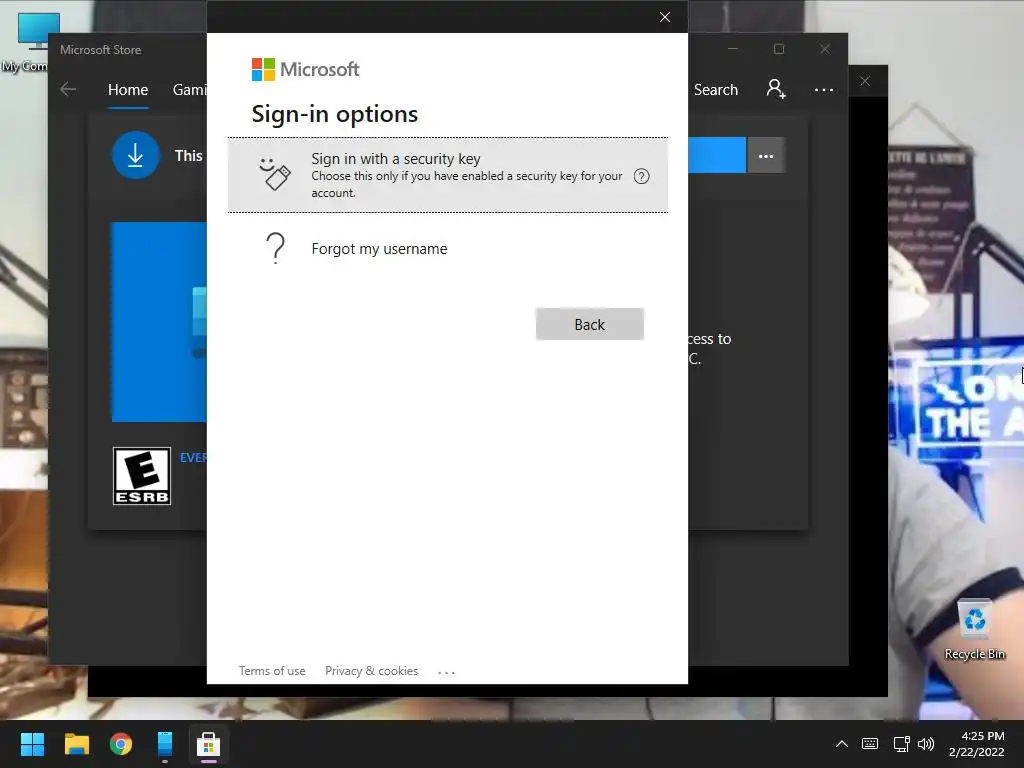Go back in Microsoft Store window
1024x768 pixels.
click(68, 89)
